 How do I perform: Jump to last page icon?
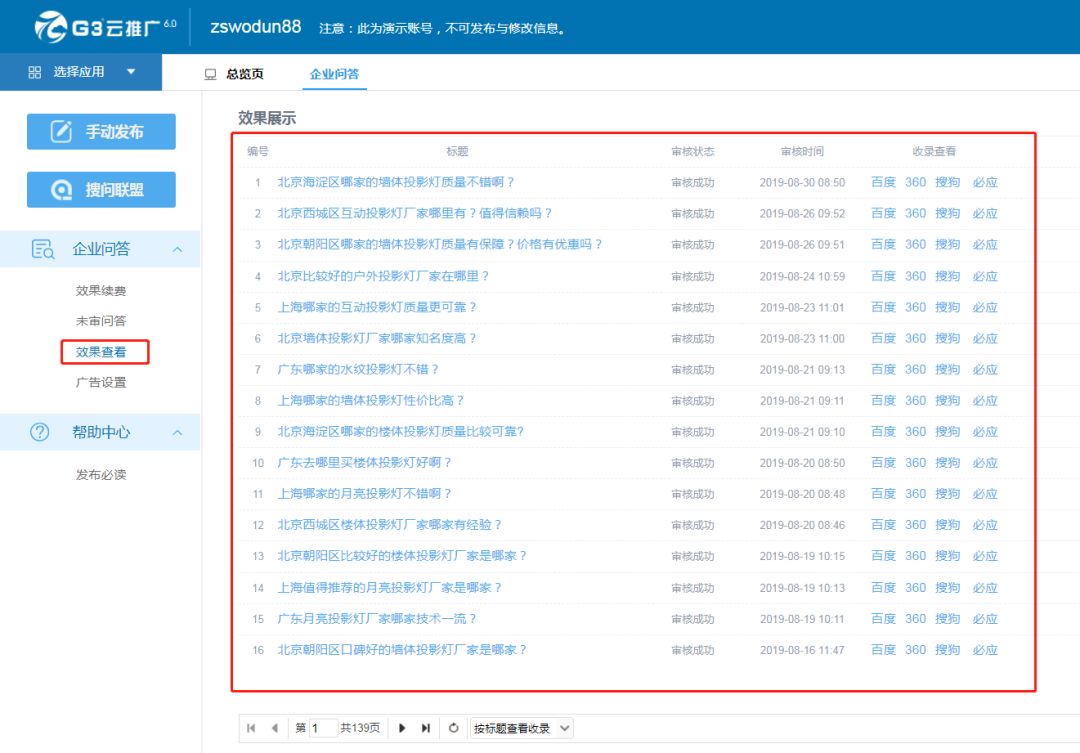pyautogui.click(x=426, y=728)
